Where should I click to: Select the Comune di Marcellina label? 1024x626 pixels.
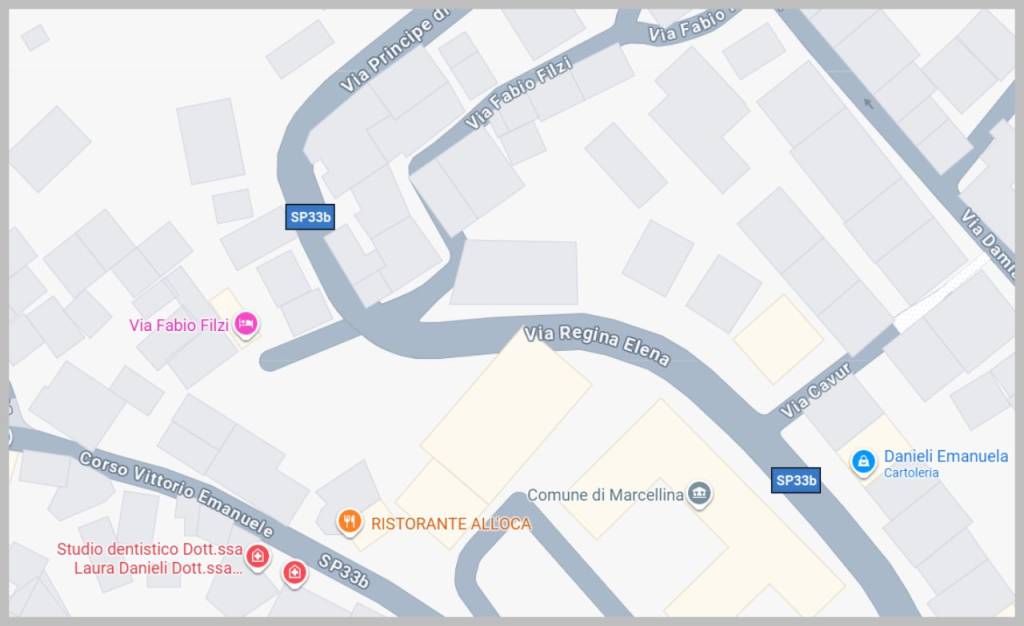[x=605, y=495]
